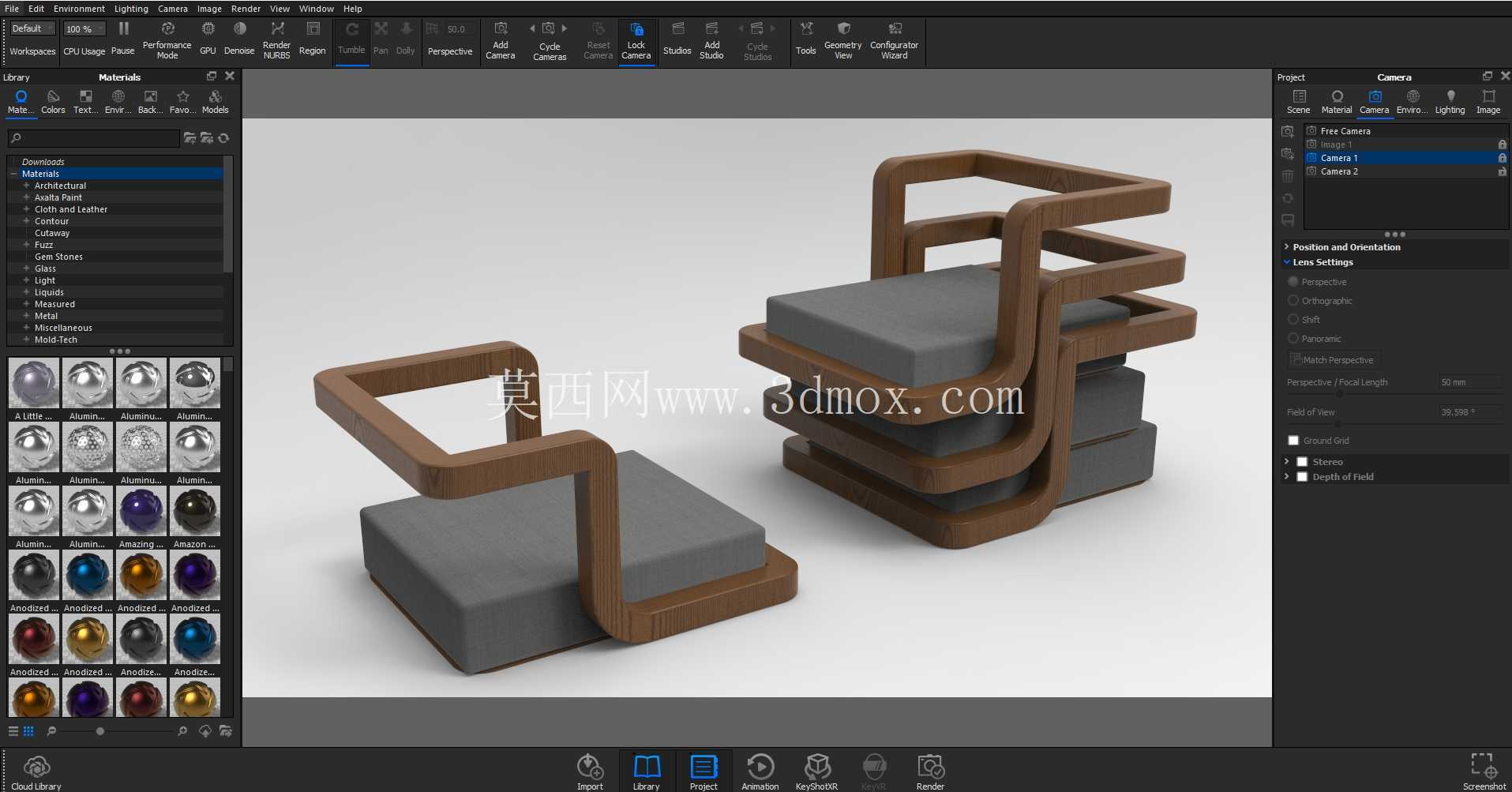Select the Orthographic lens option

1293,301
